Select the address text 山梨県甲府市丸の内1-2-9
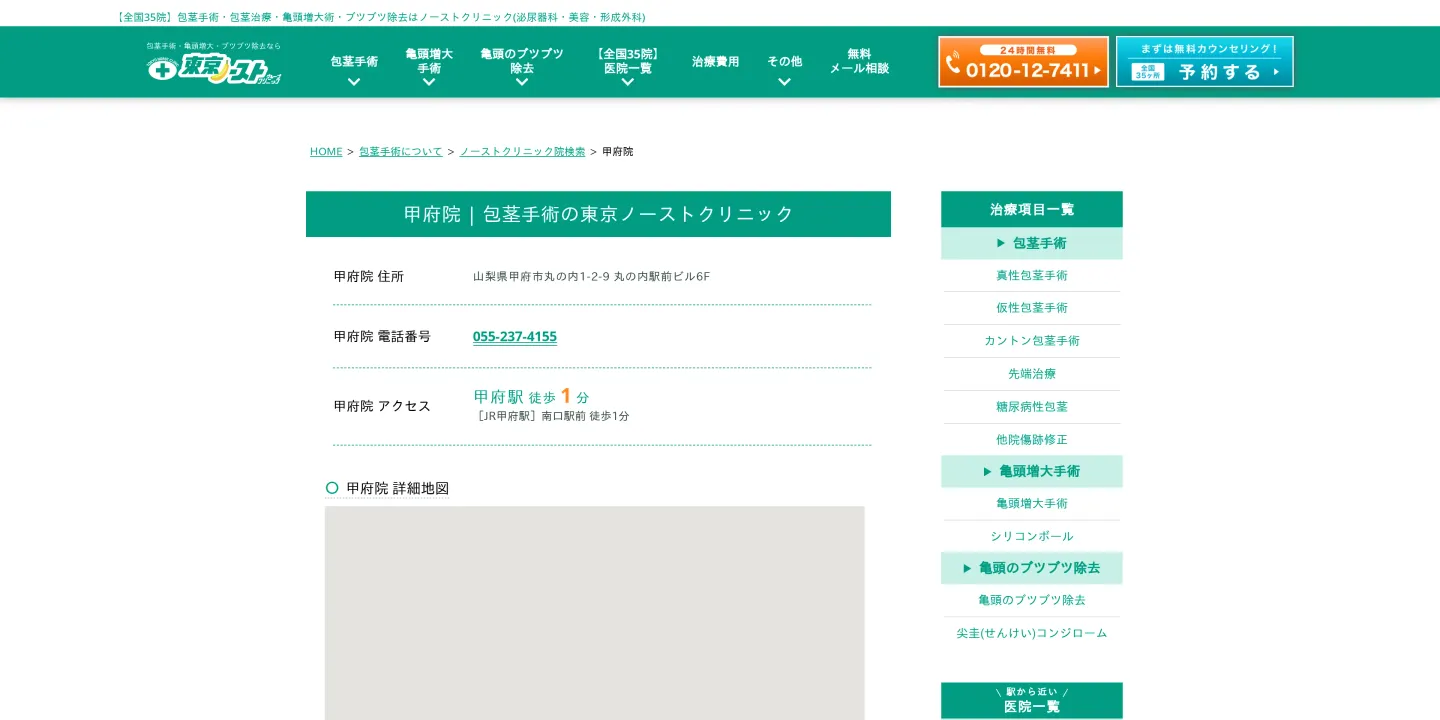The height and width of the screenshot is (720, 1440). 541,277
